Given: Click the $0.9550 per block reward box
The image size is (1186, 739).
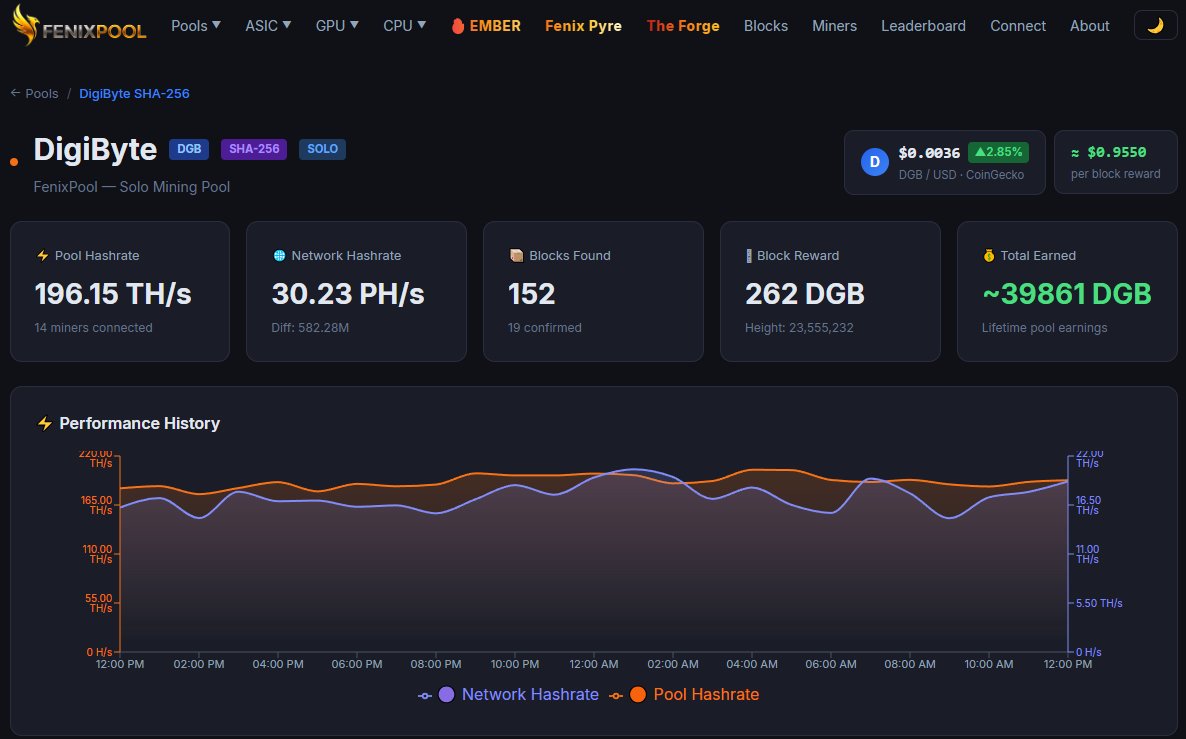Looking at the screenshot, I should tap(1116, 162).
